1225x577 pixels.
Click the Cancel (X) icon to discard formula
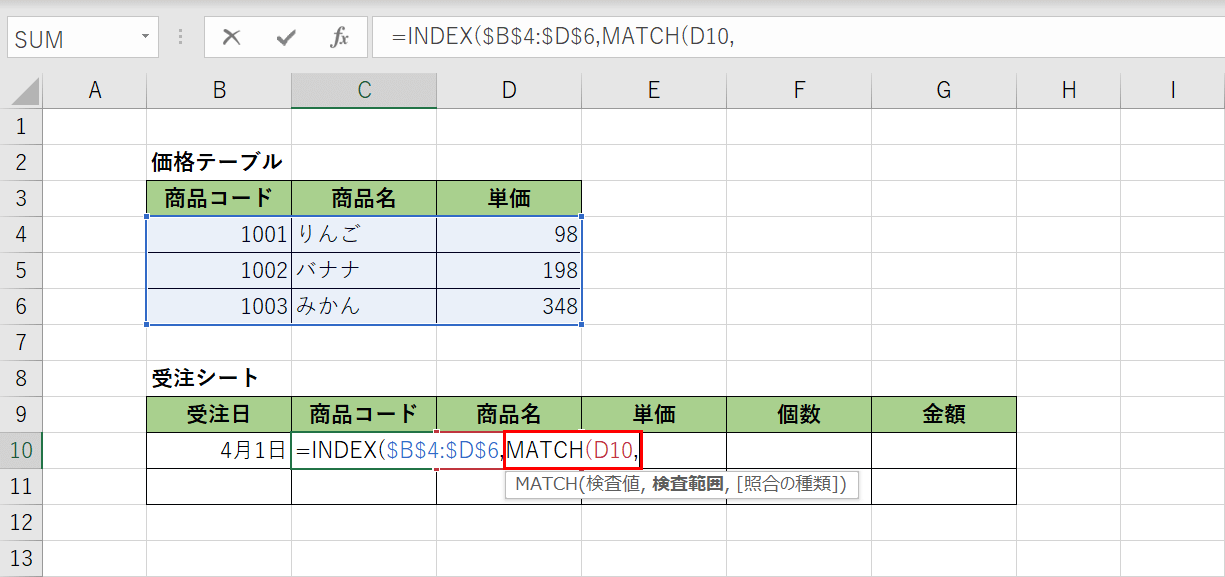pyautogui.click(x=231, y=37)
